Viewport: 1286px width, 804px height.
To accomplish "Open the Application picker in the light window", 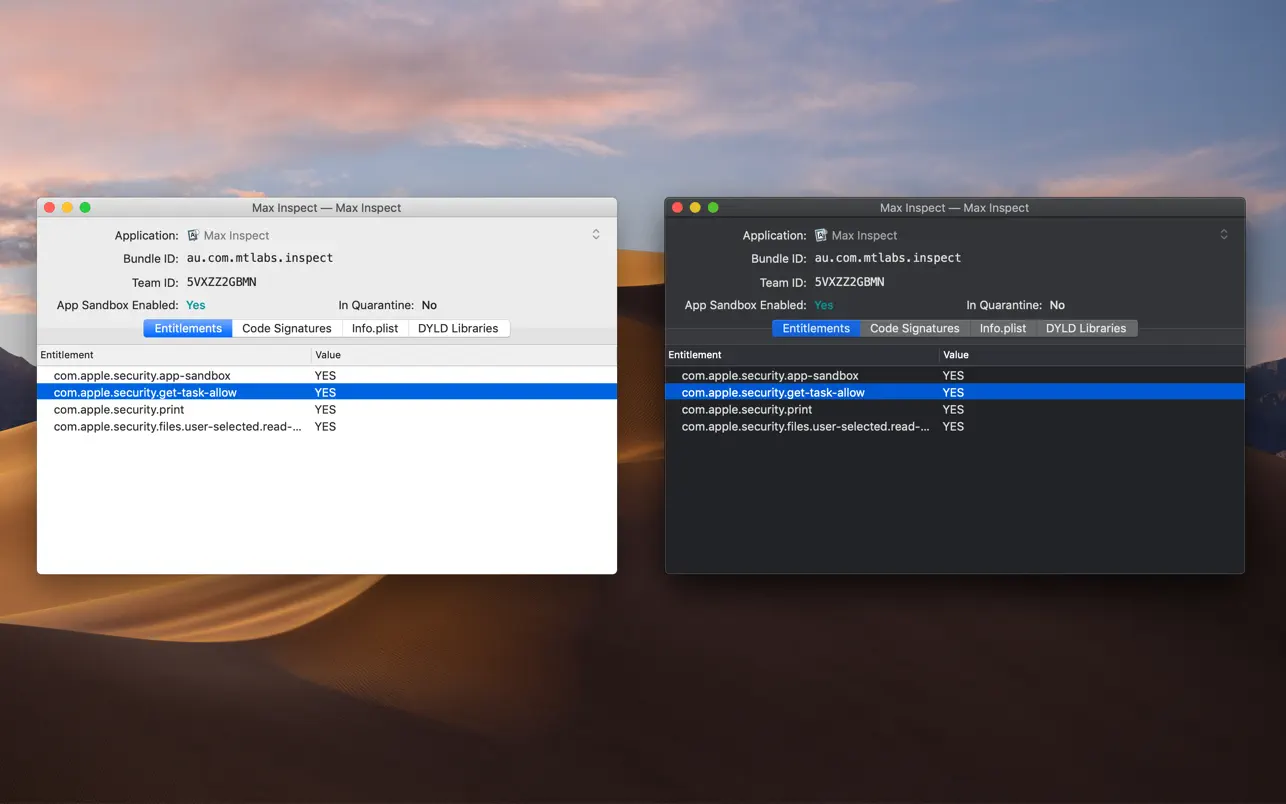I will tap(595, 234).
